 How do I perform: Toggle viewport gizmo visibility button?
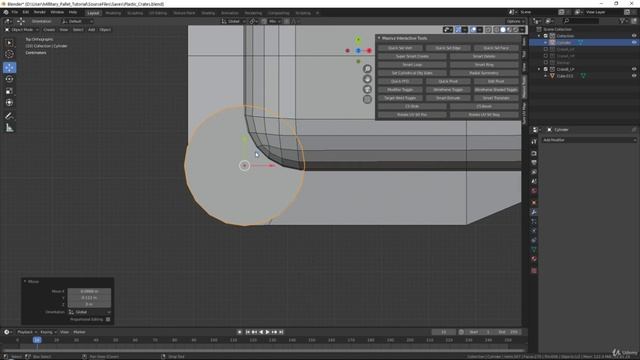click(458, 29)
